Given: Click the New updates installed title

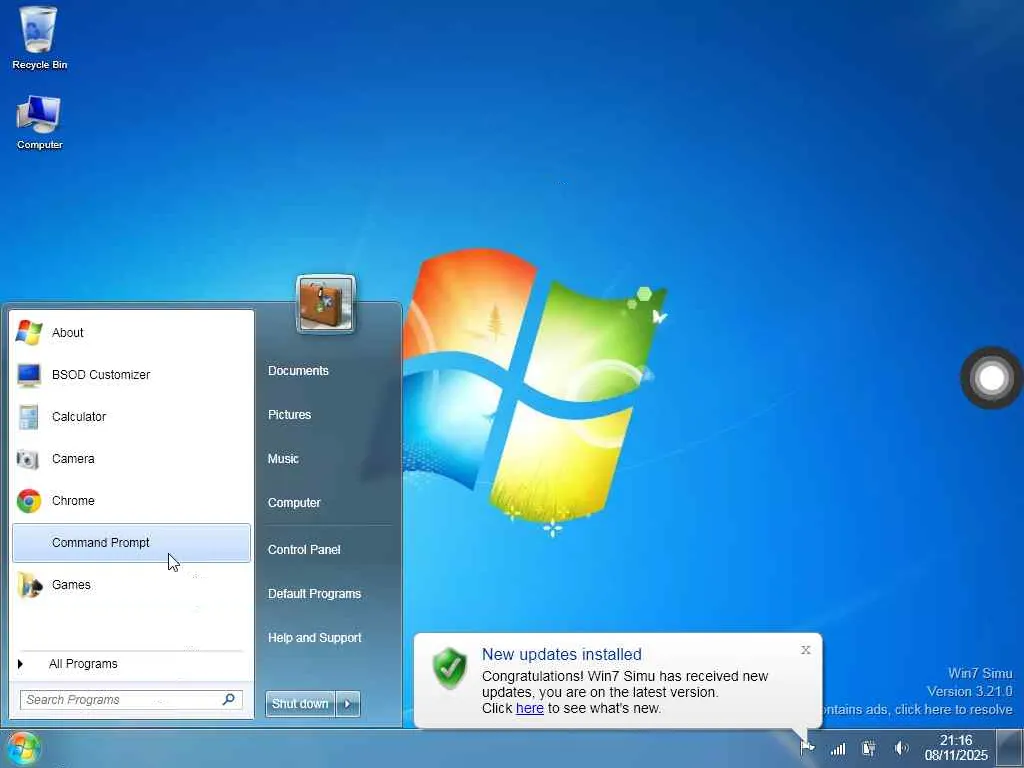Looking at the screenshot, I should point(562,654).
